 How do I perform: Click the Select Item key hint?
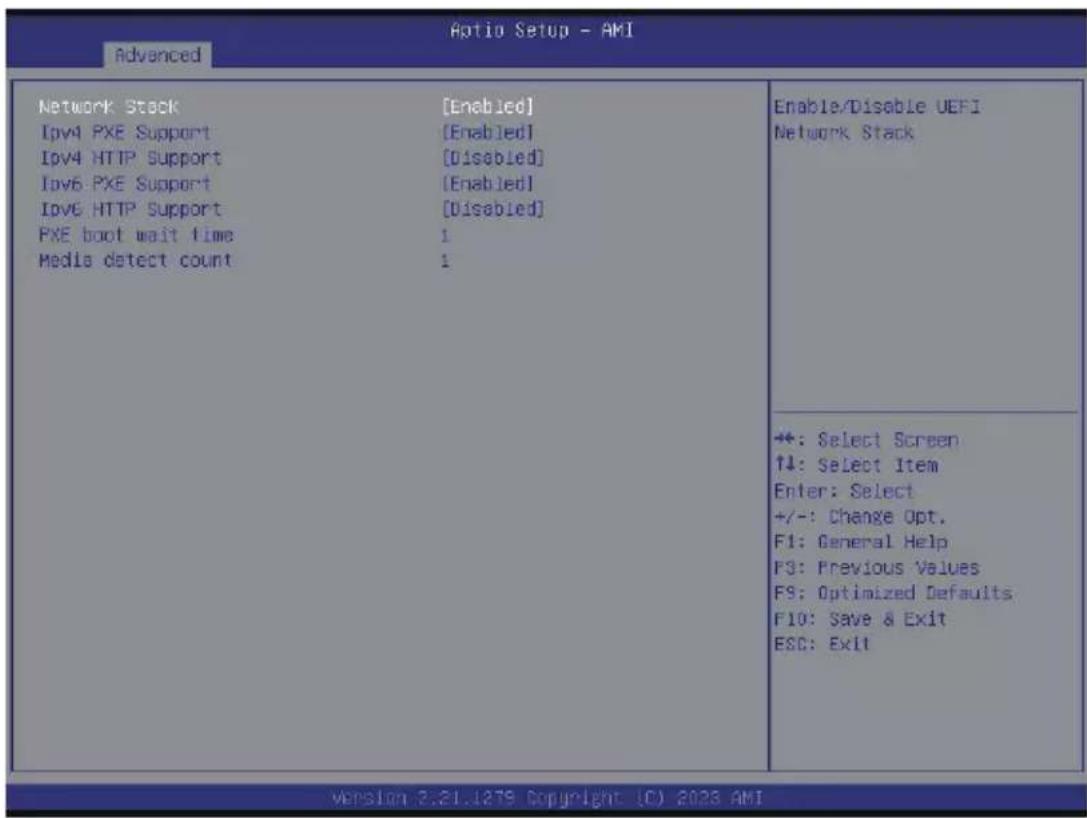pyautogui.click(x=856, y=465)
